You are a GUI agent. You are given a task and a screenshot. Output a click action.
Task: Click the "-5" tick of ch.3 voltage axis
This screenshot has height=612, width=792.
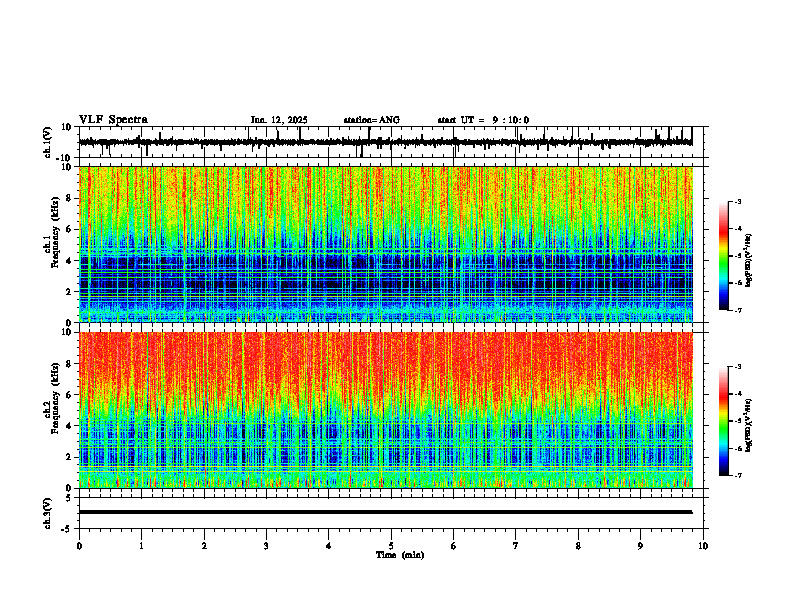68,529
